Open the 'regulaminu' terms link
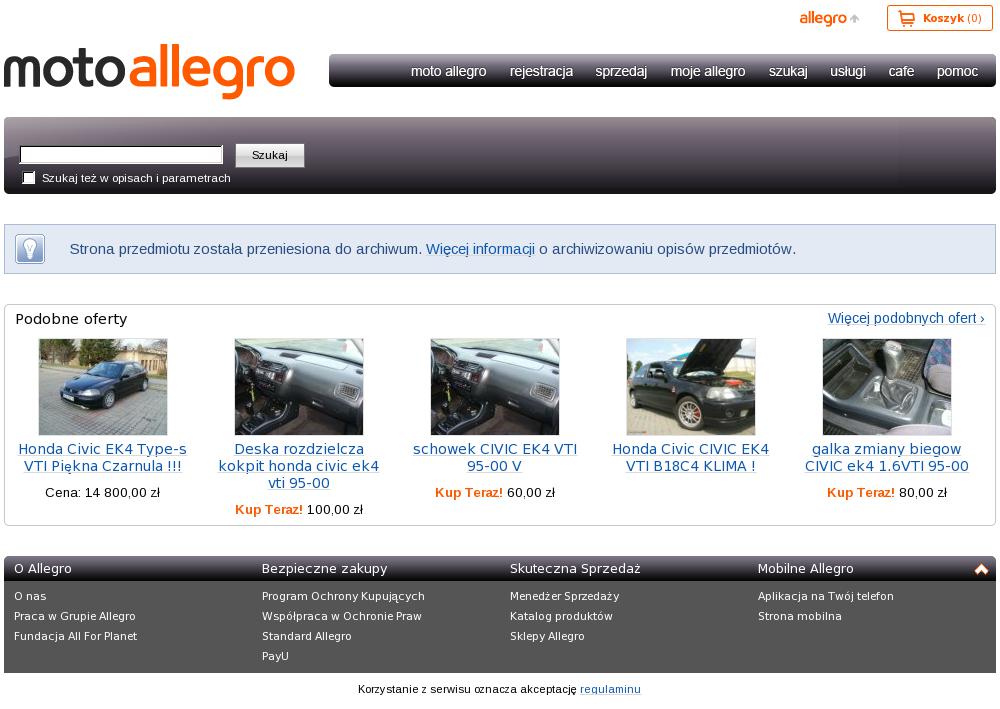Viewport: 1000px width, 709px height. click(610, 689)
